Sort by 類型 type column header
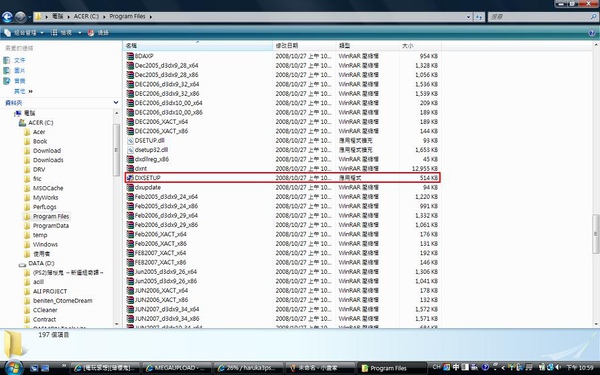The width and height of the screenshot is (600, 375). point(368,46)
